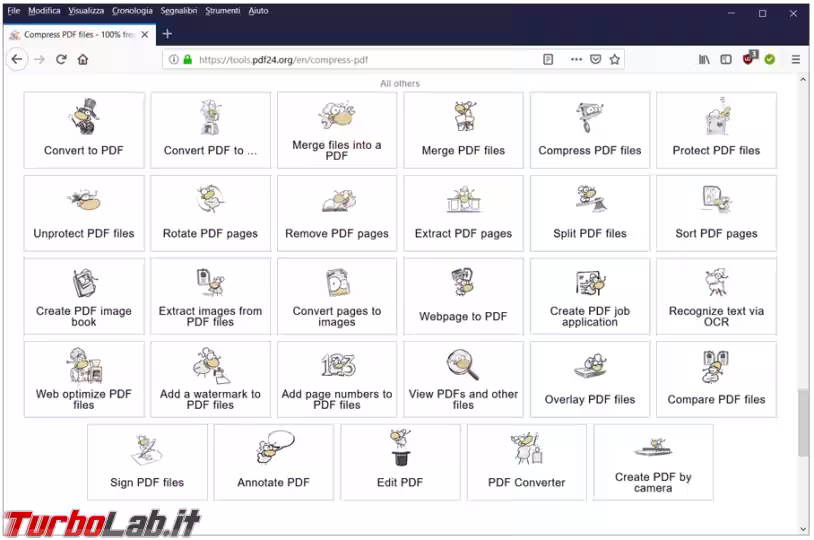Open the Aiuto menu
The image size is (814, 540).
[x=258, y=10]
